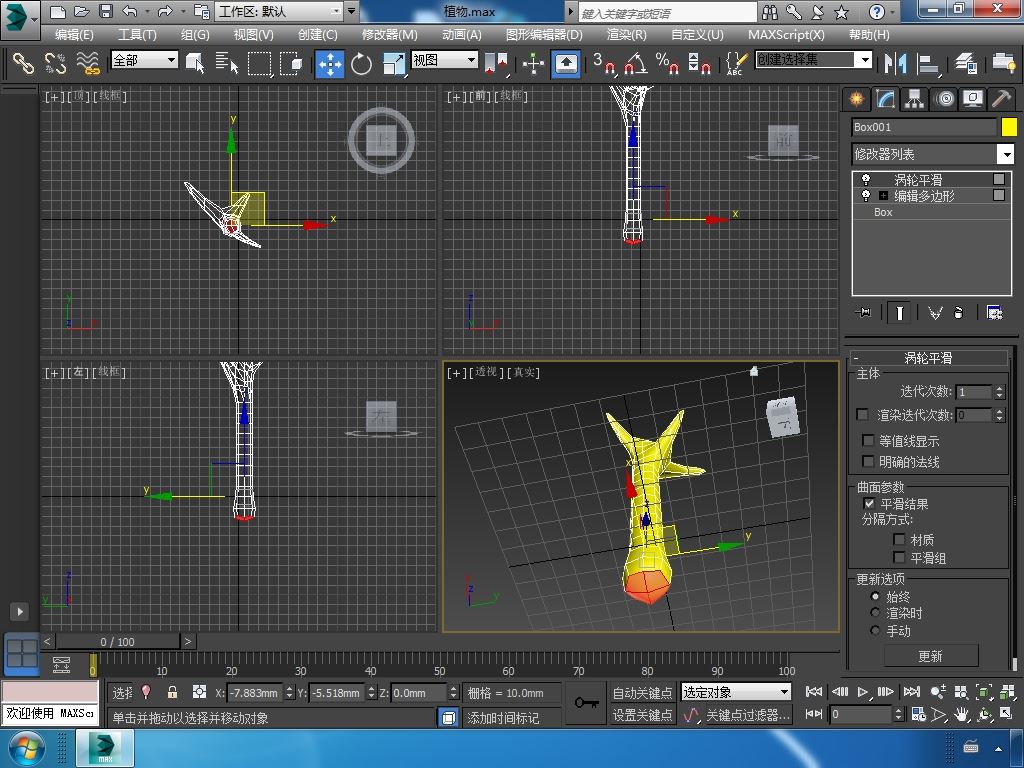Screen dimensions: 1024x768
Task: Open the Layer Manager icon
Action: [x=965, y=63]
